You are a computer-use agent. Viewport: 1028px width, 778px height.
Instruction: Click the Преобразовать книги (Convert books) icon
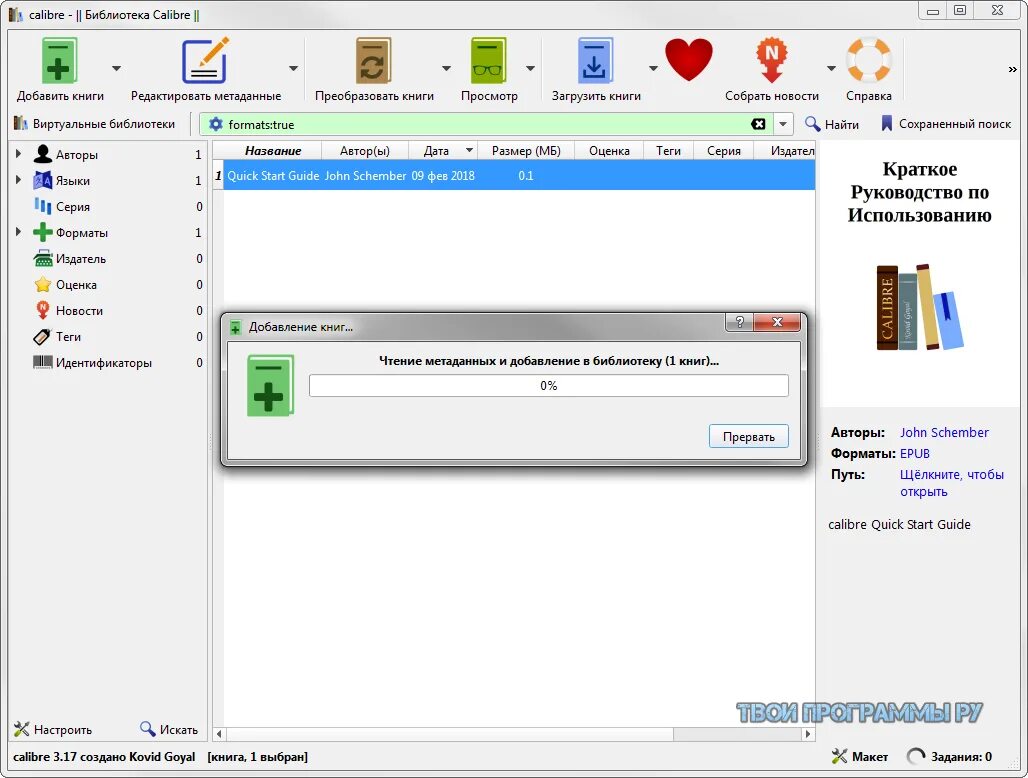pos(374,60)
